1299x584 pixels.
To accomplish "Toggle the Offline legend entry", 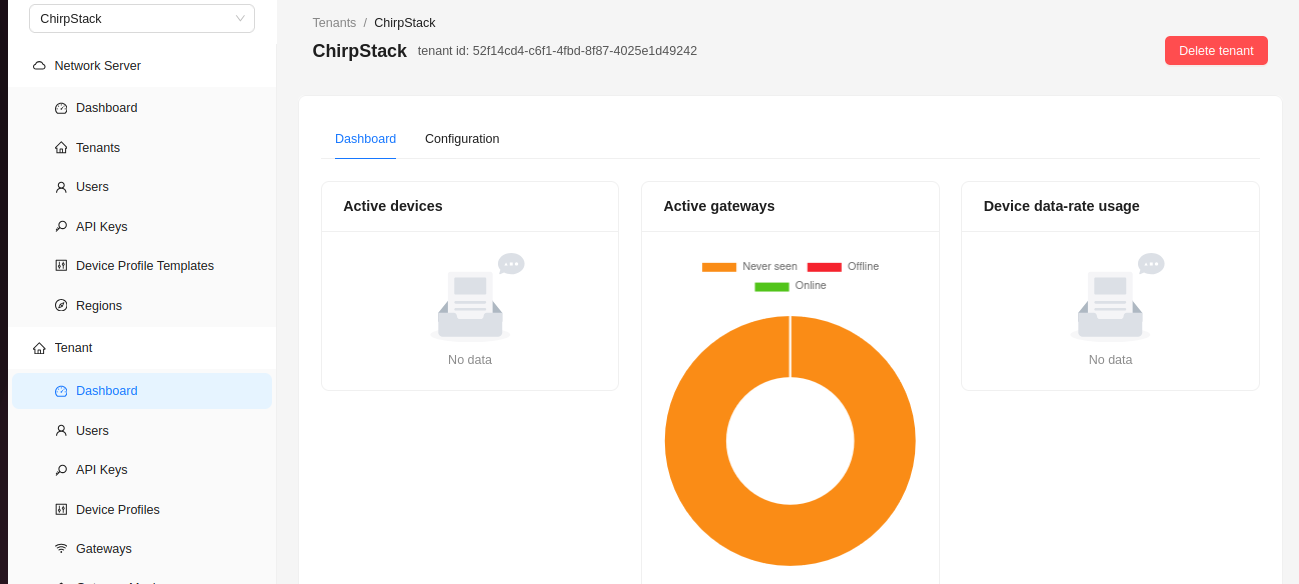I will pos(843,267).
